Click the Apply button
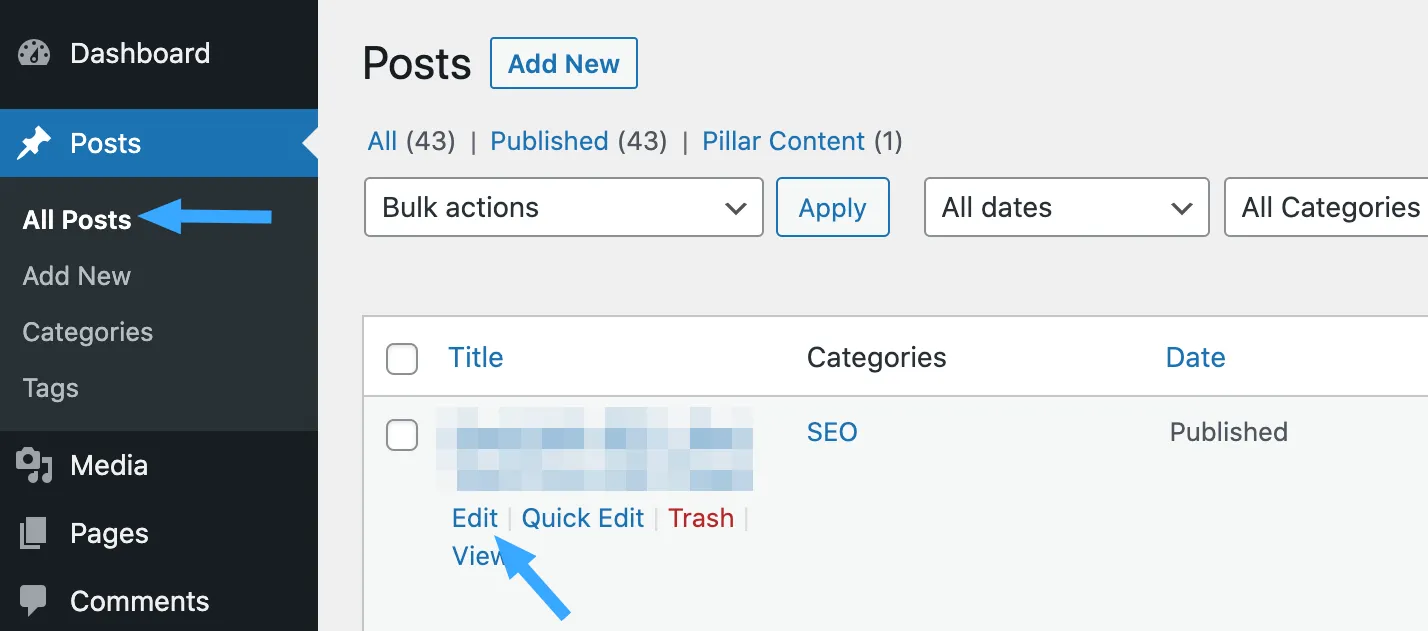 click(832, 208)
